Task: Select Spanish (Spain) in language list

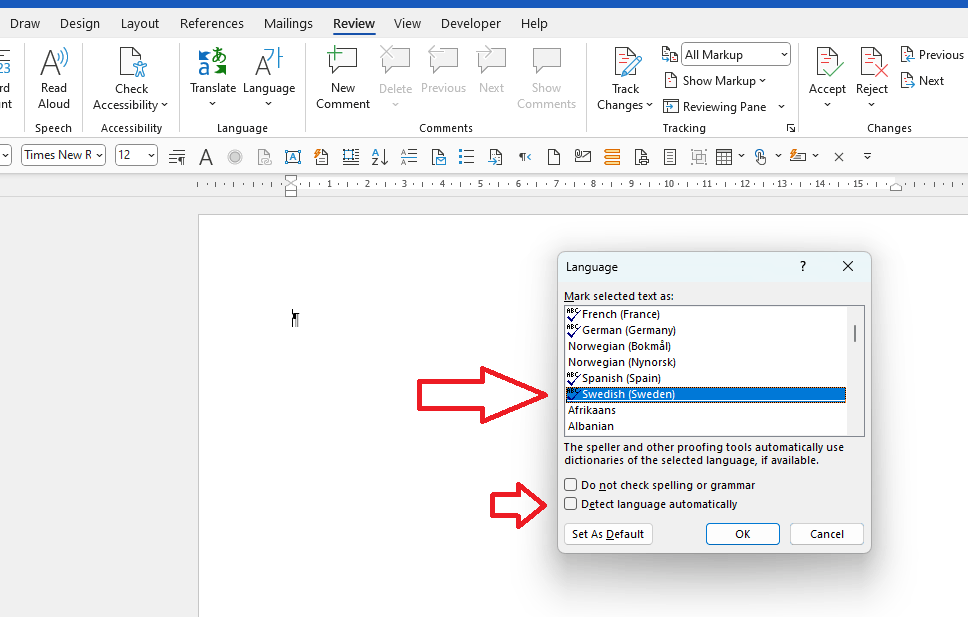Action: [x=706, y=379]
